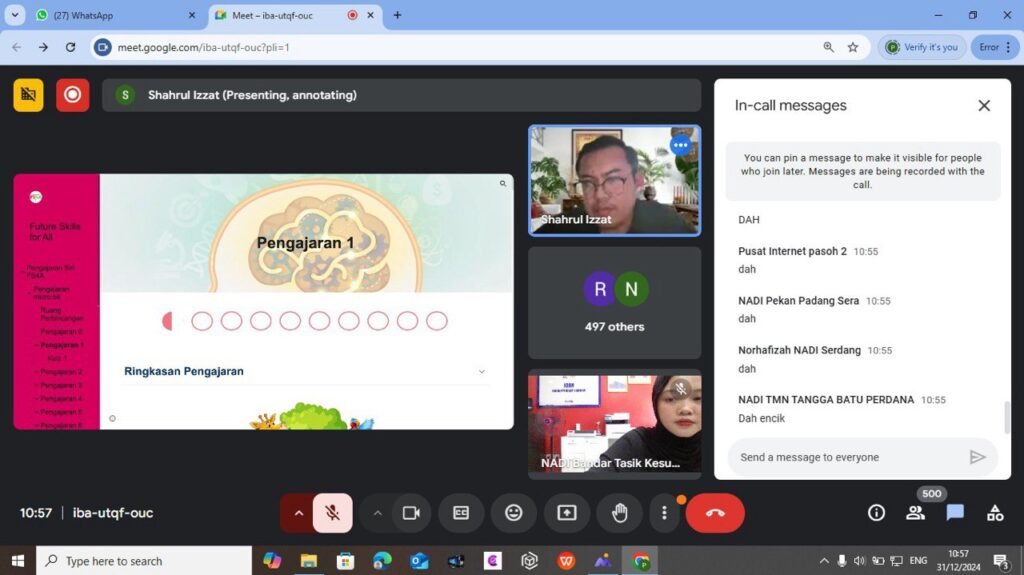
Task: Click the 497 others participant tile
Action: (614, 303)
